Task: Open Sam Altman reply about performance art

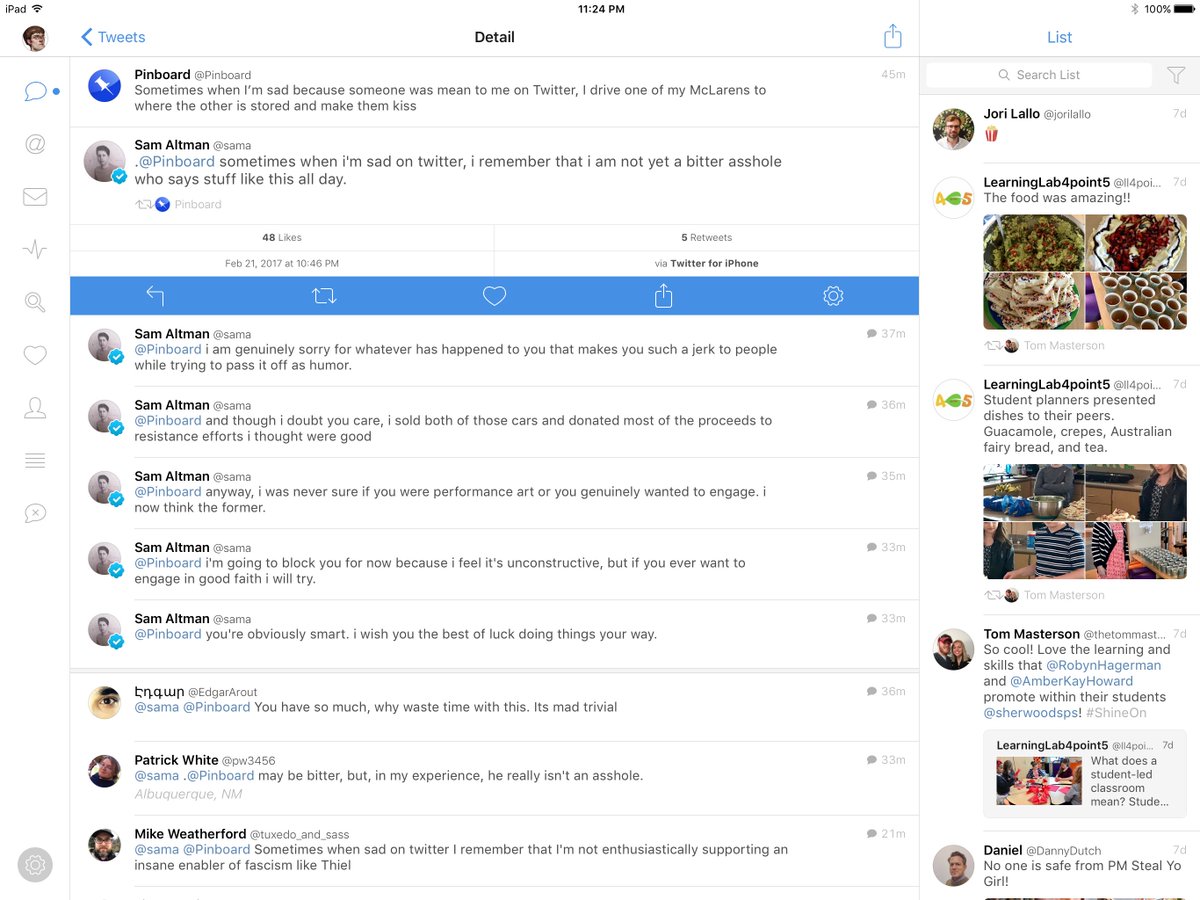Action: click(494, 493)
